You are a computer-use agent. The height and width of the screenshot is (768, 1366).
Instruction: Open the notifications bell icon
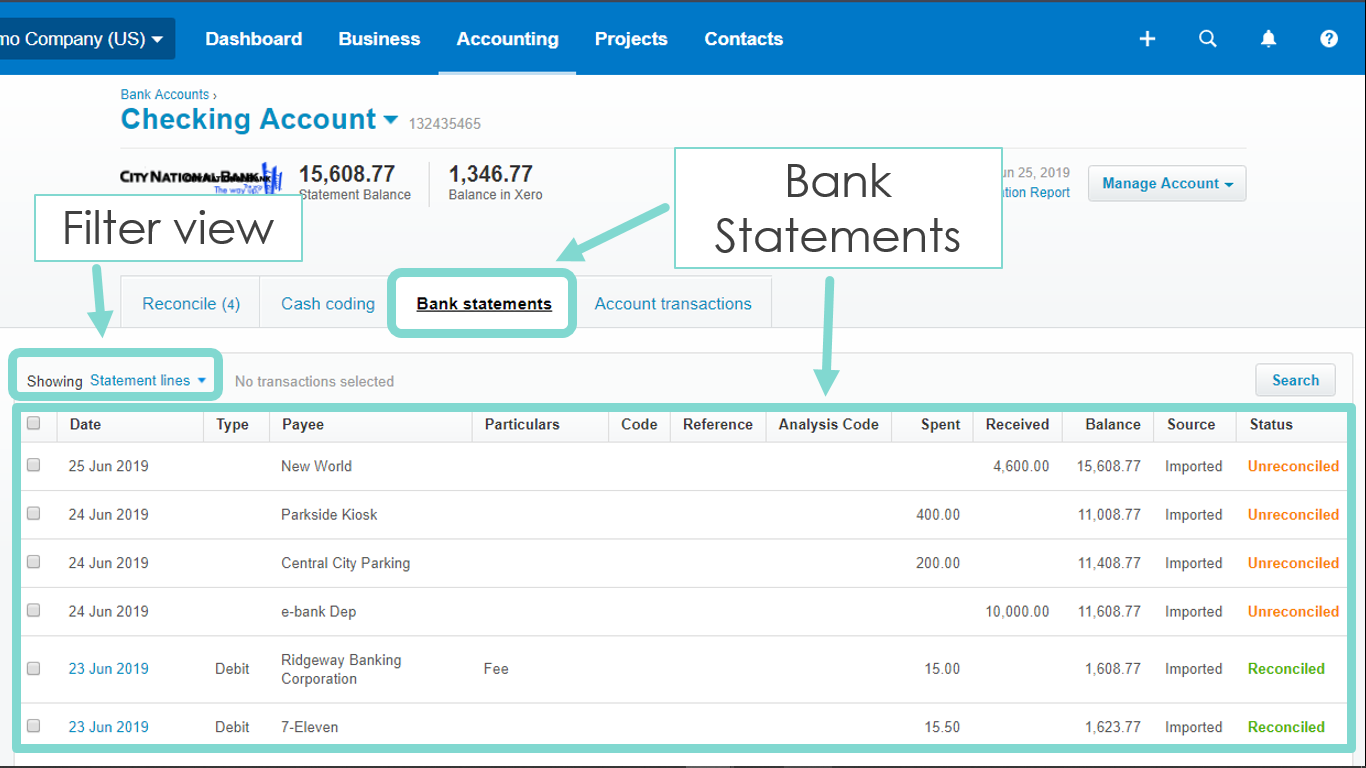(x=1268, y=38)
